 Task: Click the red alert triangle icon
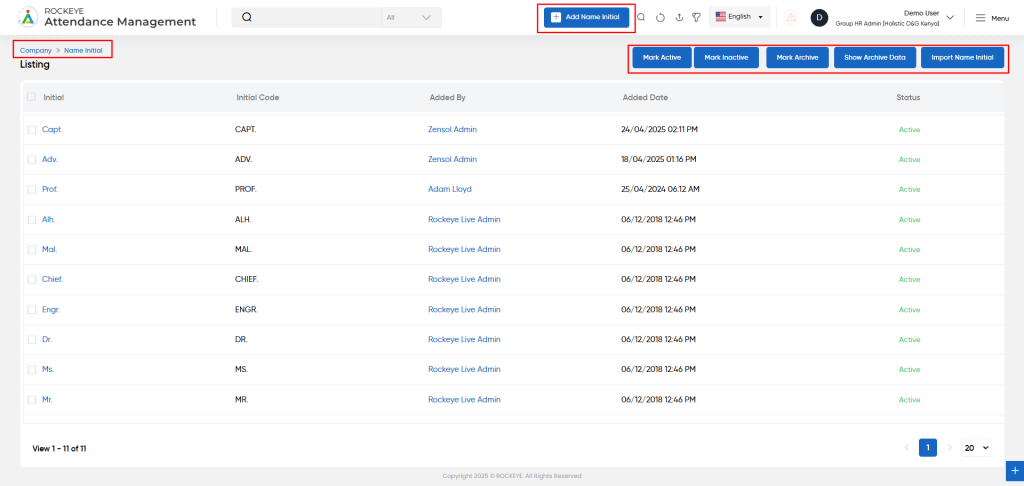[791, 18]
